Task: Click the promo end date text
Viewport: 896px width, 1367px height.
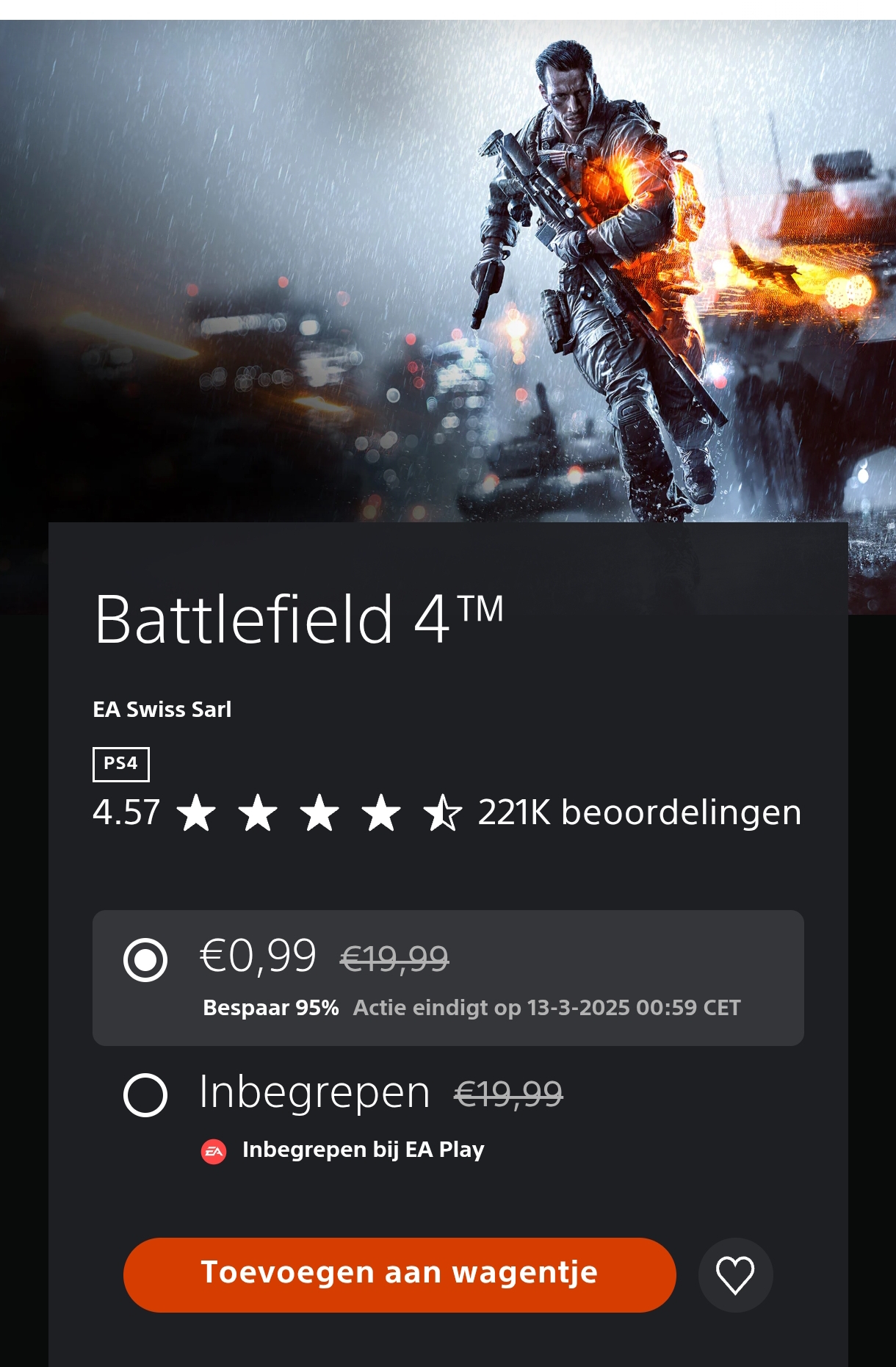Action: pyautogui.click(x=547, y=1009)
